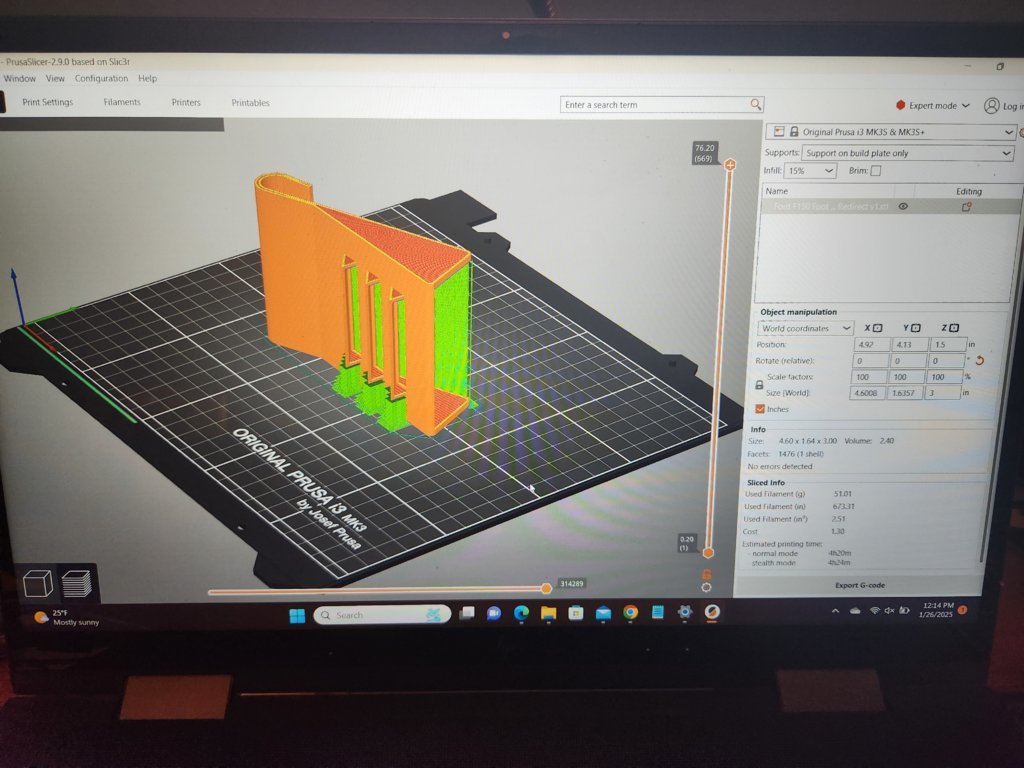
Task: Select the object row in object list
Action: (x=891, y=206)
